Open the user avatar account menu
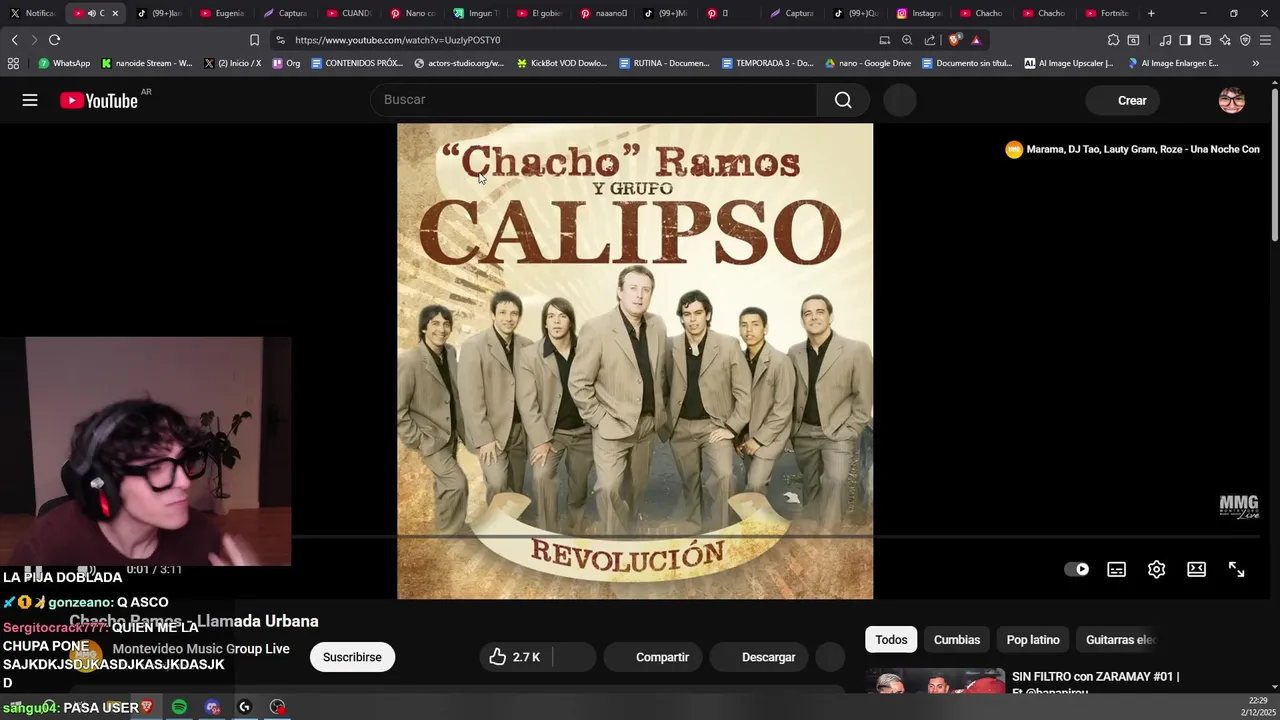Viewport: 1280px width, 720px height. (1231, 100)
